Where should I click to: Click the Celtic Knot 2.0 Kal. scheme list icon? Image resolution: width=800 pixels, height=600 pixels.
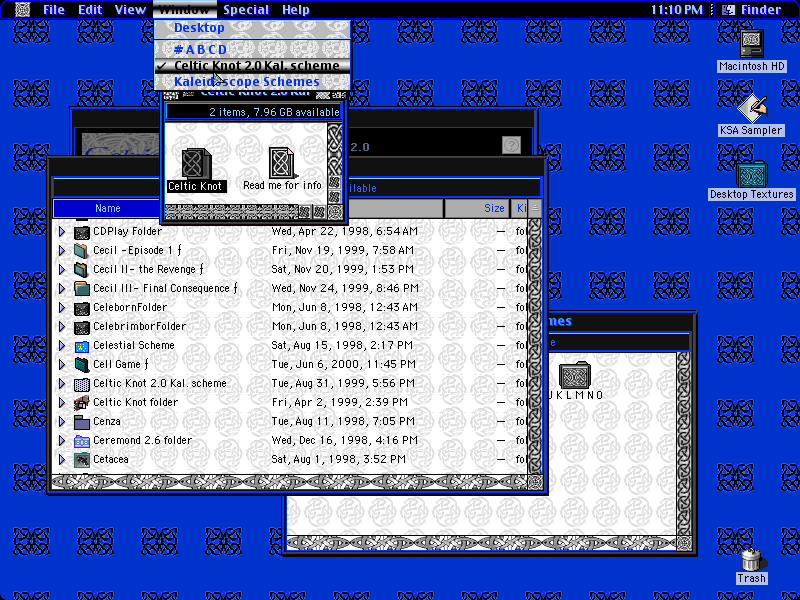click(82, 384)
